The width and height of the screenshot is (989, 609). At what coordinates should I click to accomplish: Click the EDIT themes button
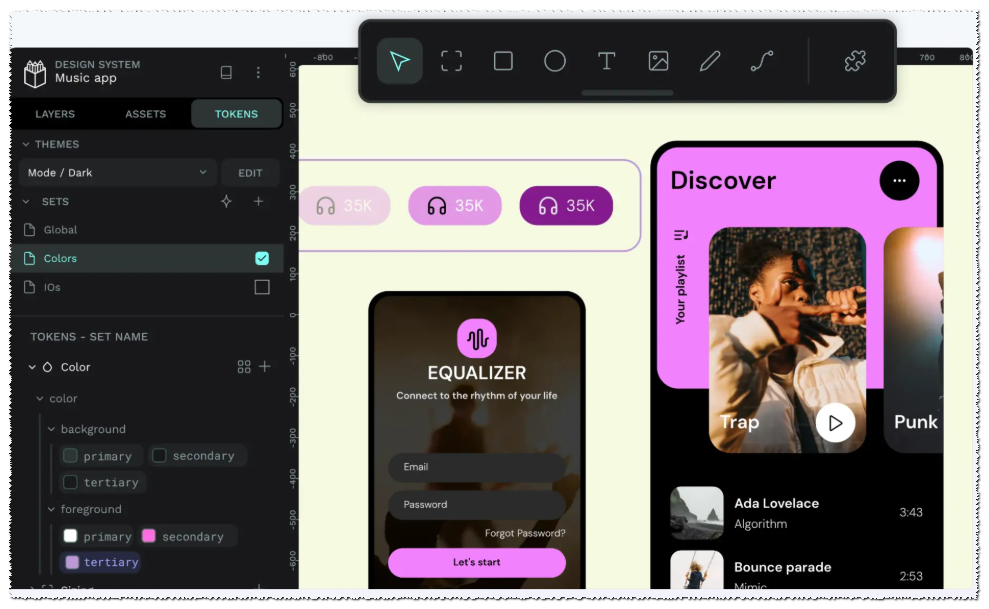point(250,173)
